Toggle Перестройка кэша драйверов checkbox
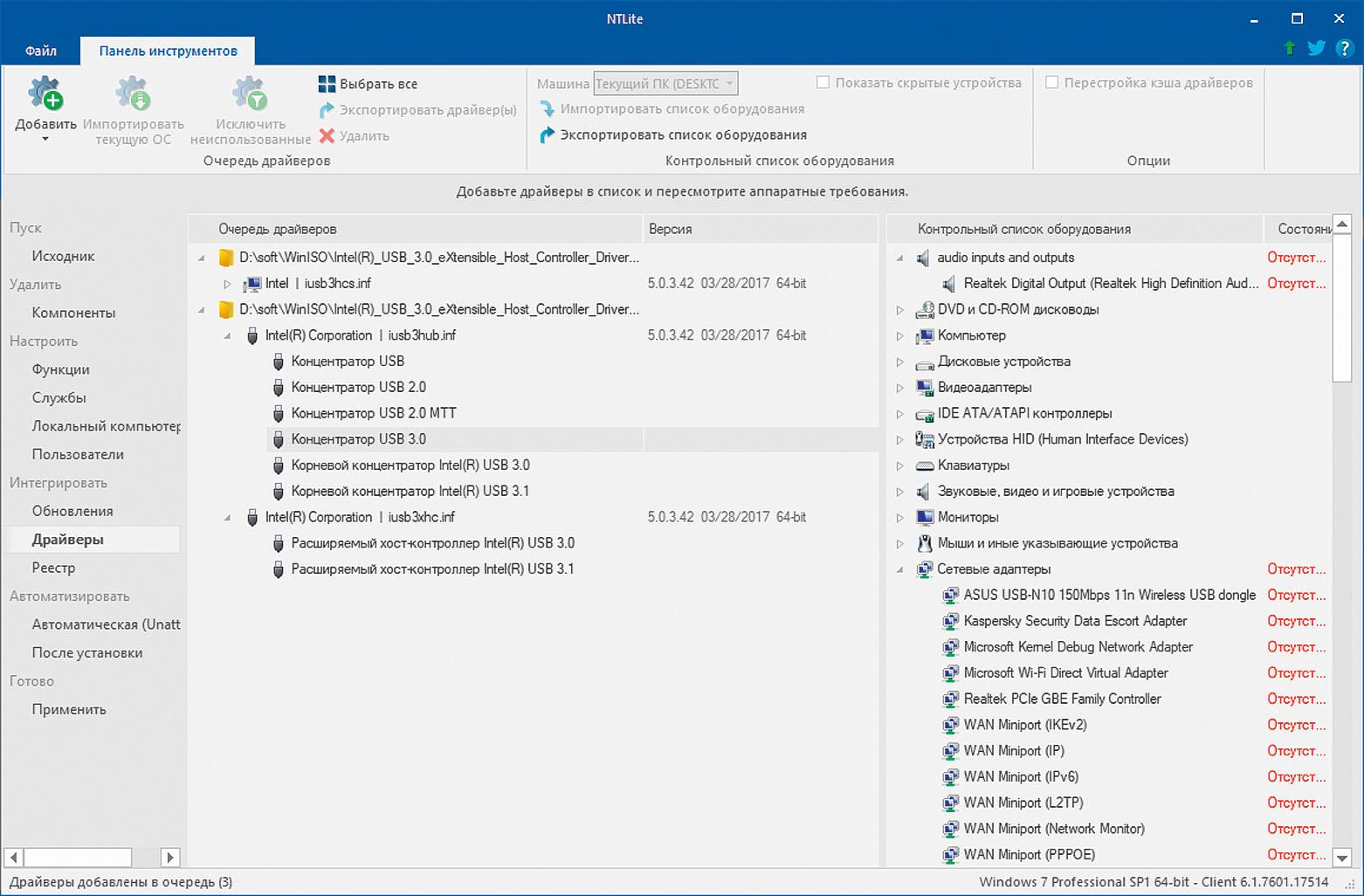The height and width of the screenshot is (896, 1364). coord(1051,82)
